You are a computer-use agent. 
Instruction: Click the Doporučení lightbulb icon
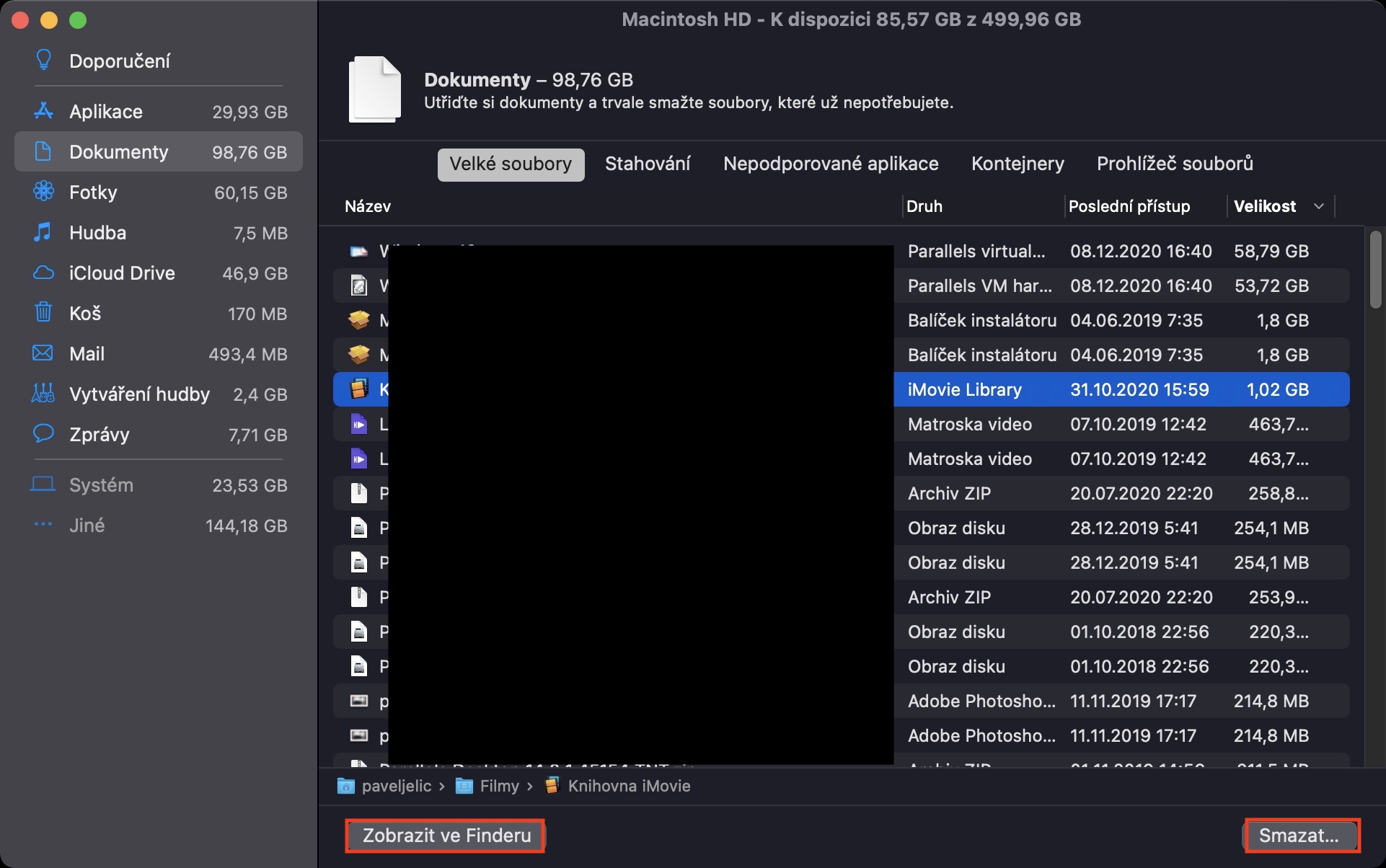click(x=43, y=61)
